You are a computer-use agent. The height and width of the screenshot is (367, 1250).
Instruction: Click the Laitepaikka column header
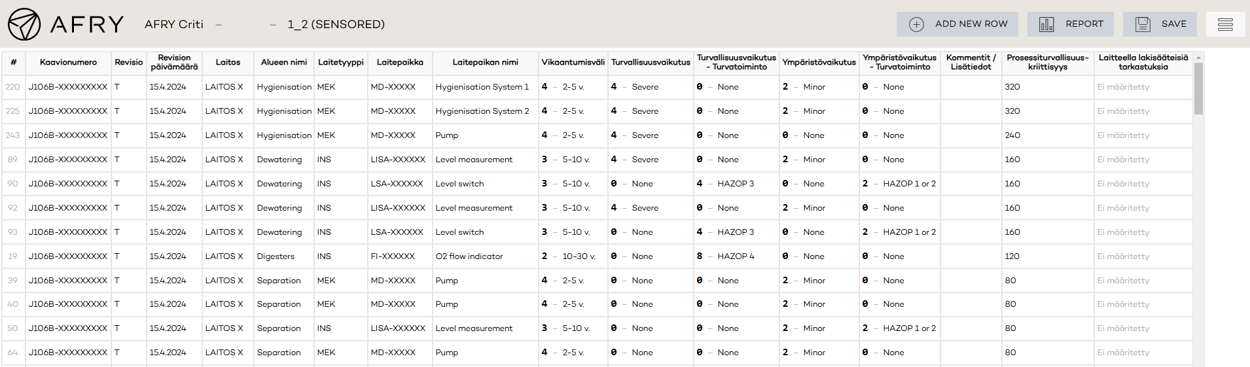click(x=400, y=62)
